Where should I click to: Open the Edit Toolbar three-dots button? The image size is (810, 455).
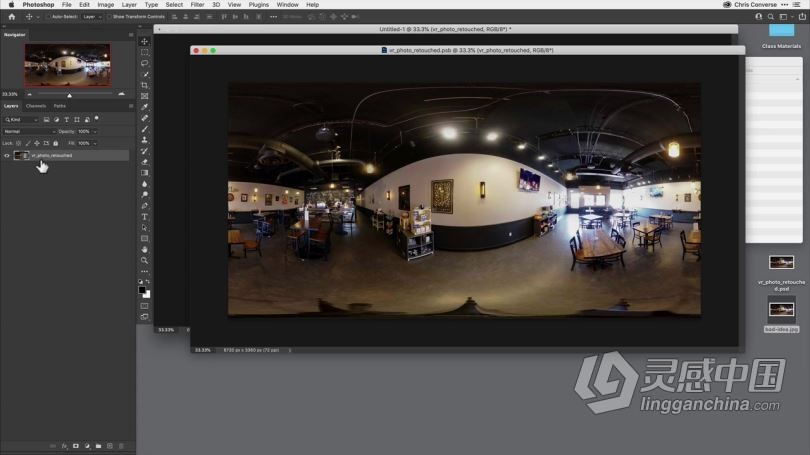pyautogui.click(x=145, y=272)
